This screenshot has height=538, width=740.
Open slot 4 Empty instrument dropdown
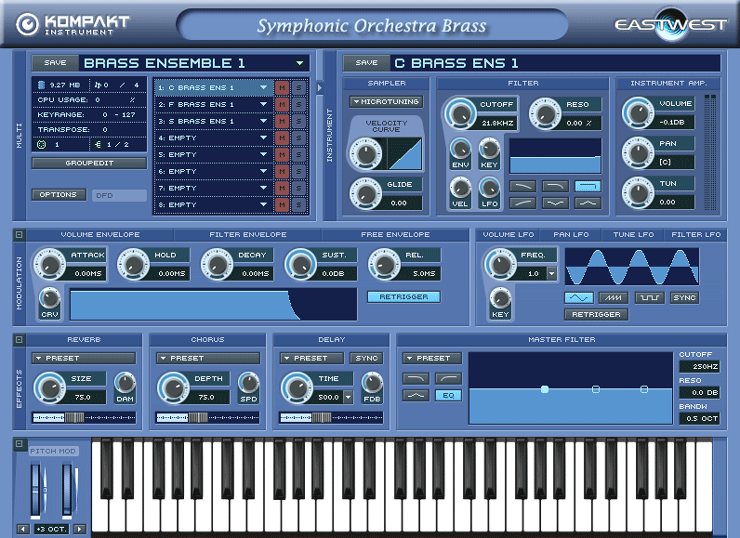pyautogui.click(x=263, y=138)
